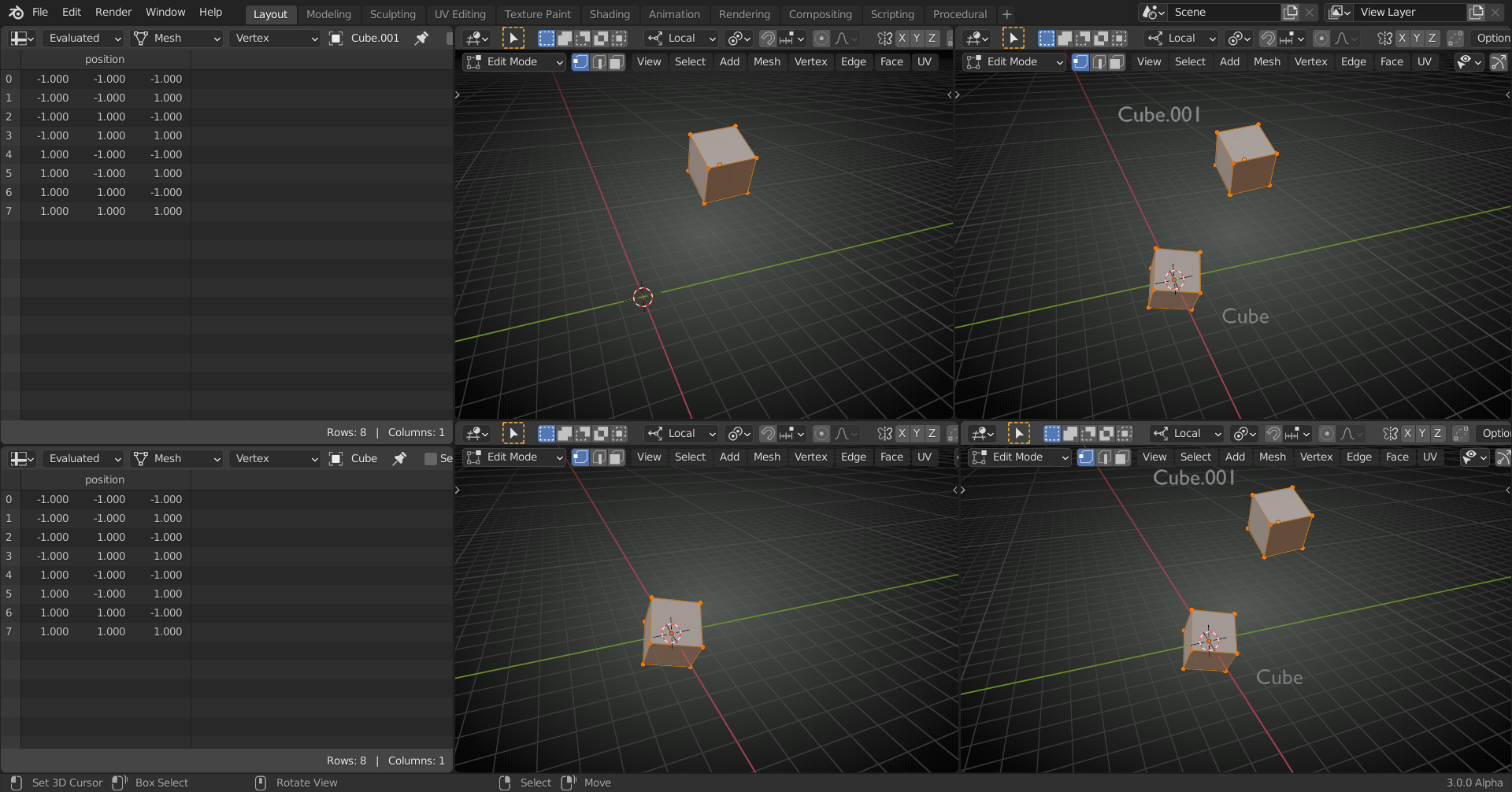The height and width of the screenshot is (792, 1512).
Task: Expand Mesh component dropdown in the top spreadsheet
Action: 176,38
